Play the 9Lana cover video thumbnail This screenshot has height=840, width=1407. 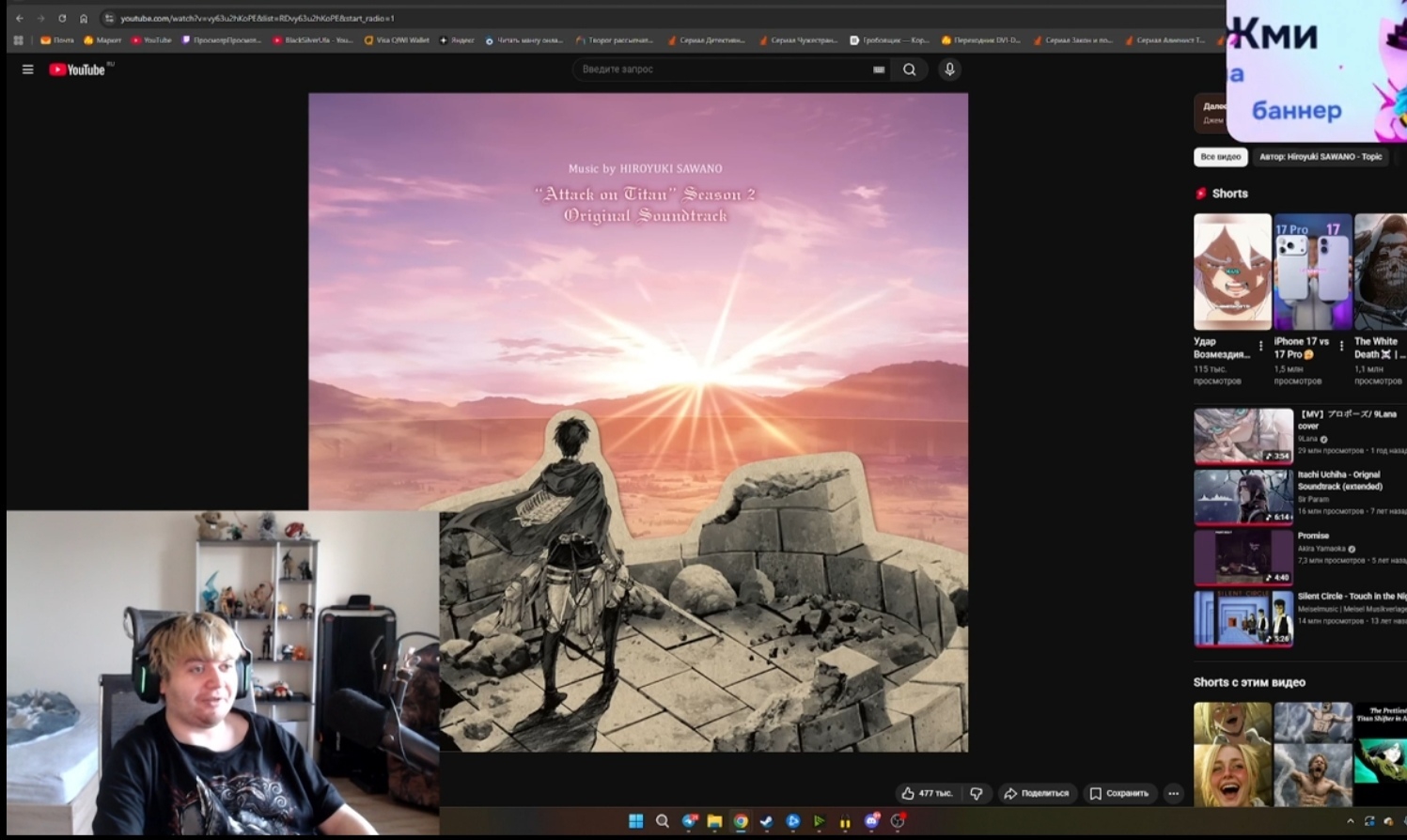(1243, 436)
